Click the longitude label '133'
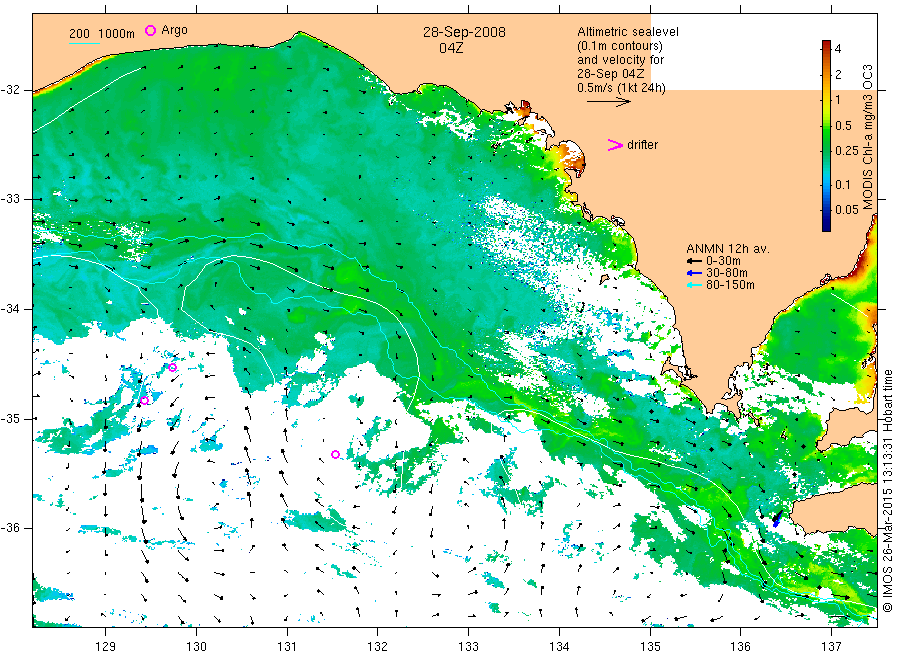900x660 pixels. (468, 647)
